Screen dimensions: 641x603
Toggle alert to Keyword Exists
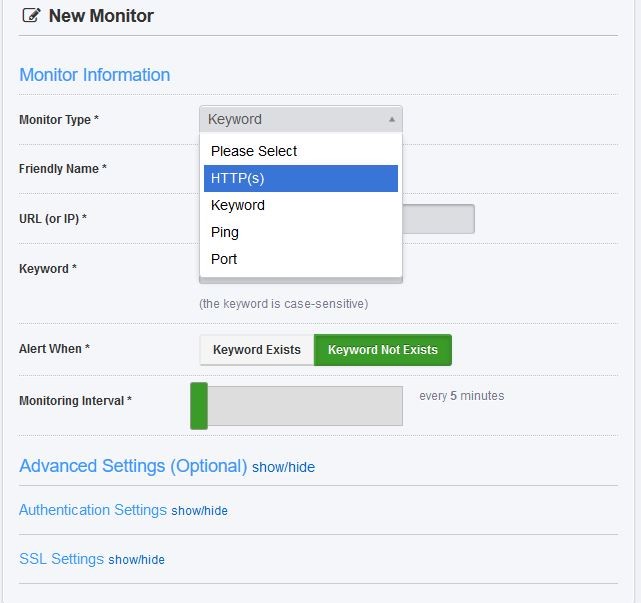[257, 350]
